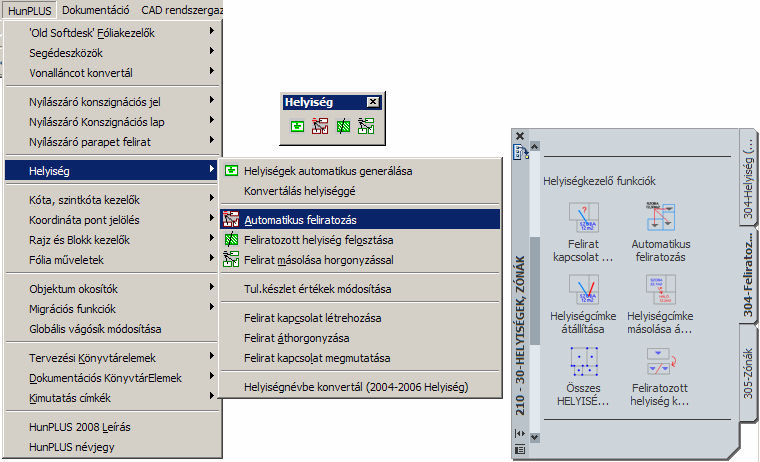Open Migrációs funkciók submenu
This screenshot has height=462, width=760.
(x=111, y=309)
